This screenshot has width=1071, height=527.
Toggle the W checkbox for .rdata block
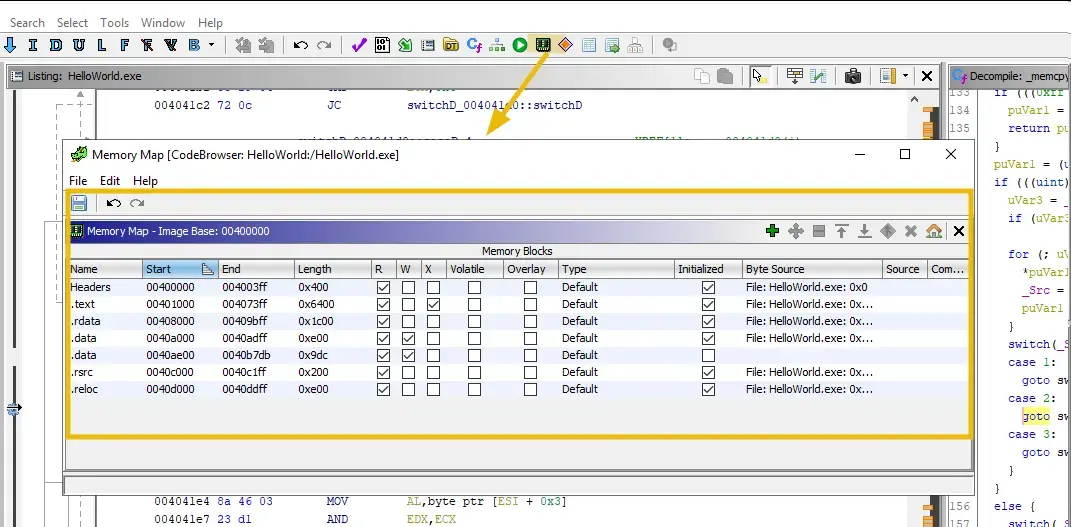408,322
